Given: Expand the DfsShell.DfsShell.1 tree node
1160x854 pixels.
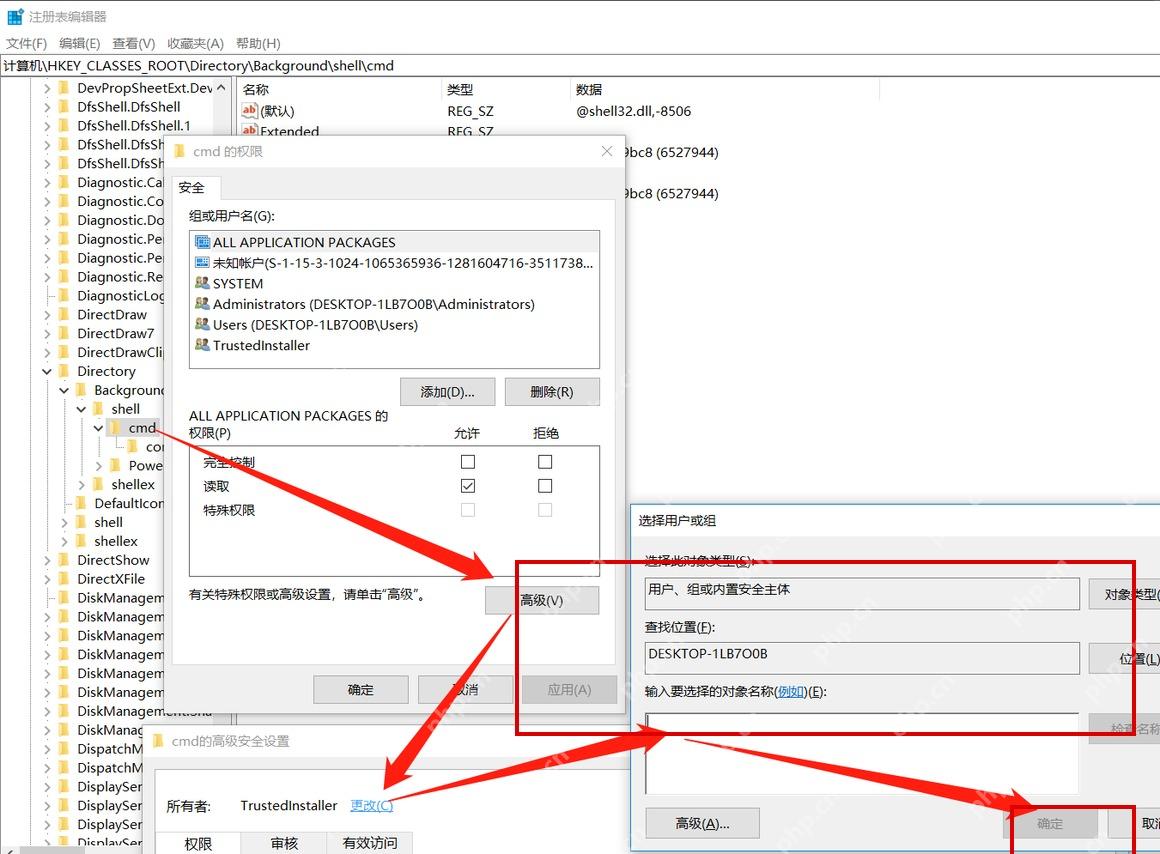Looking at the screenshot, I should (47, 125).
